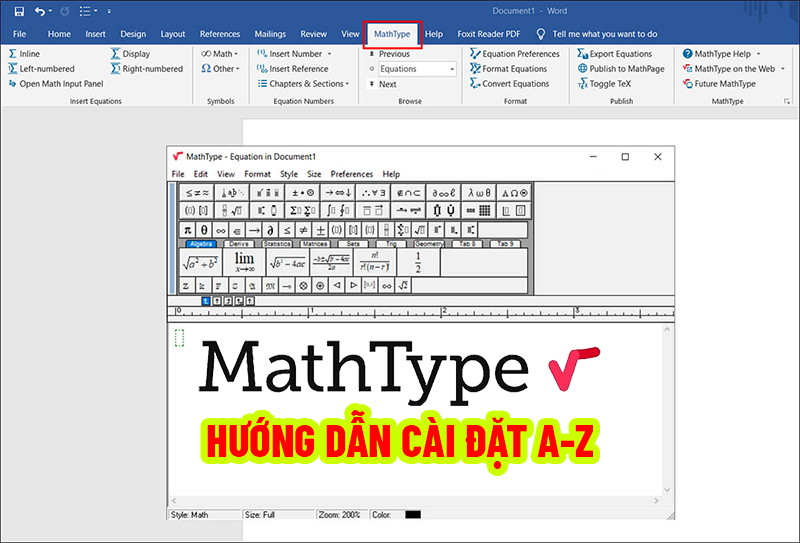Save the document from the quick access toolbar
The height and width of the screenshot is (543, 800).
tap(19, 11)
